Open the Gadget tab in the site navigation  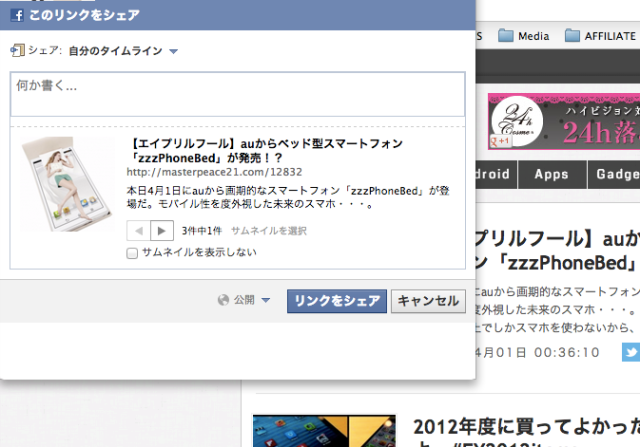click(614, 174)
